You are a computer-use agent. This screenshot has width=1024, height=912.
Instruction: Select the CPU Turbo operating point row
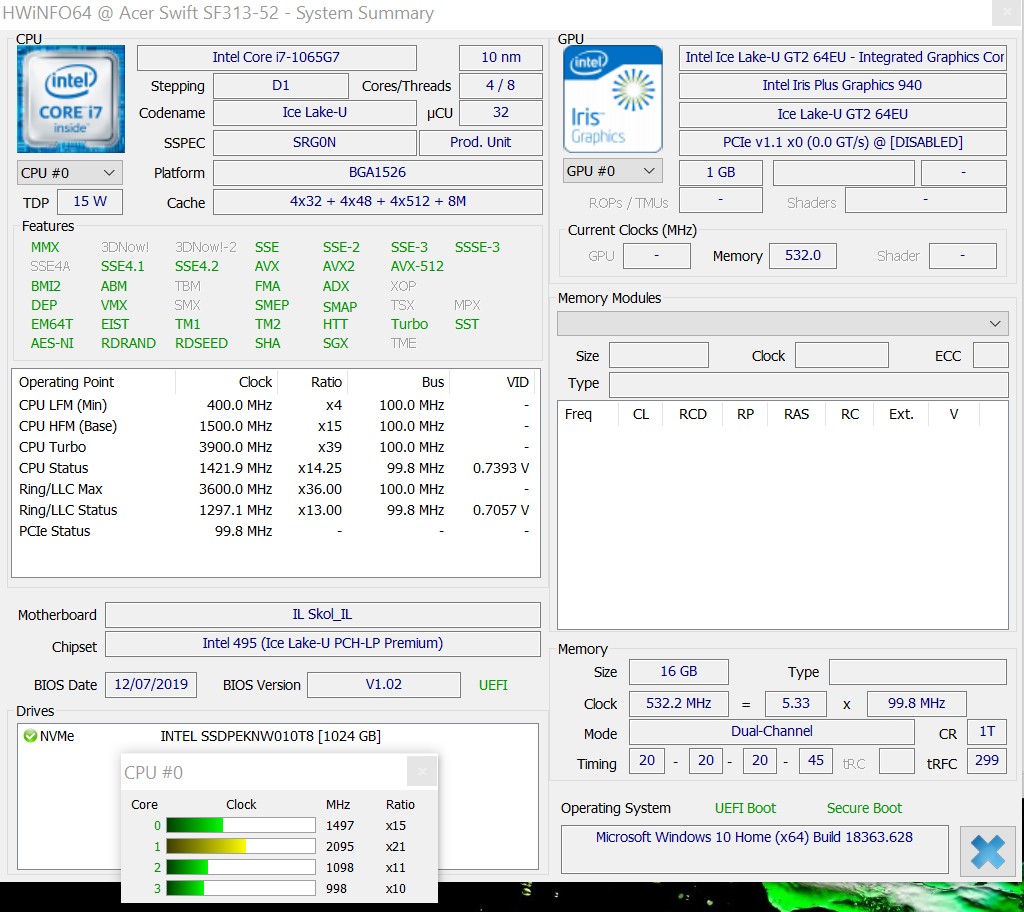coord(274,448)
